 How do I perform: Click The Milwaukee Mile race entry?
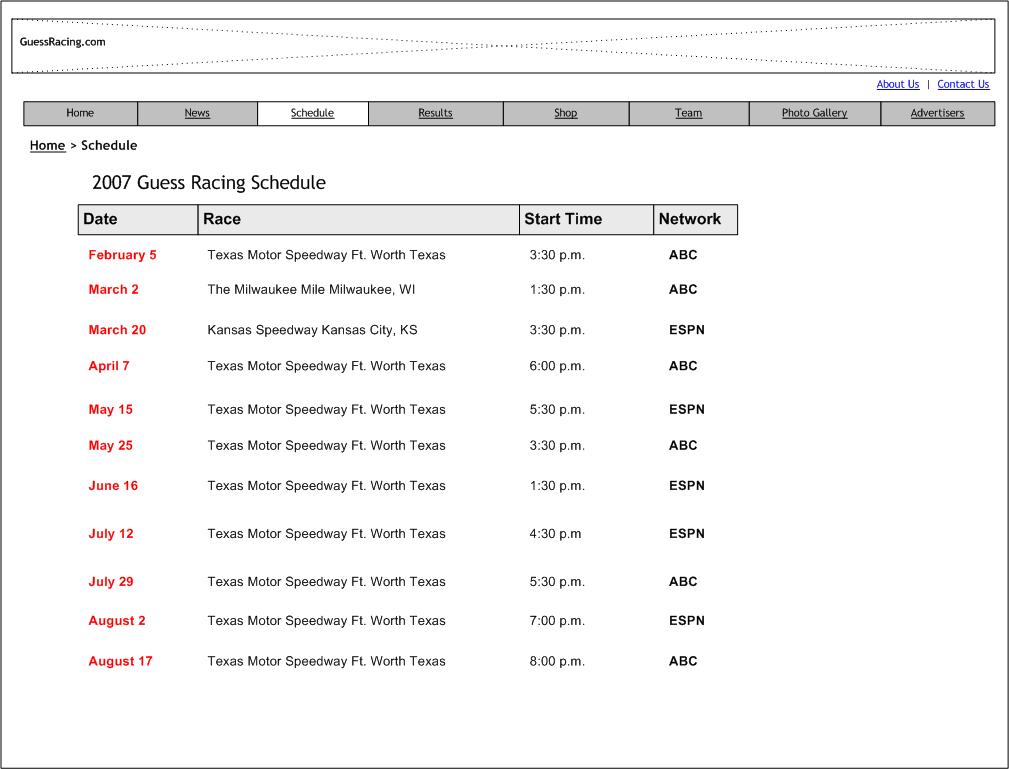[x=311, y=290]
